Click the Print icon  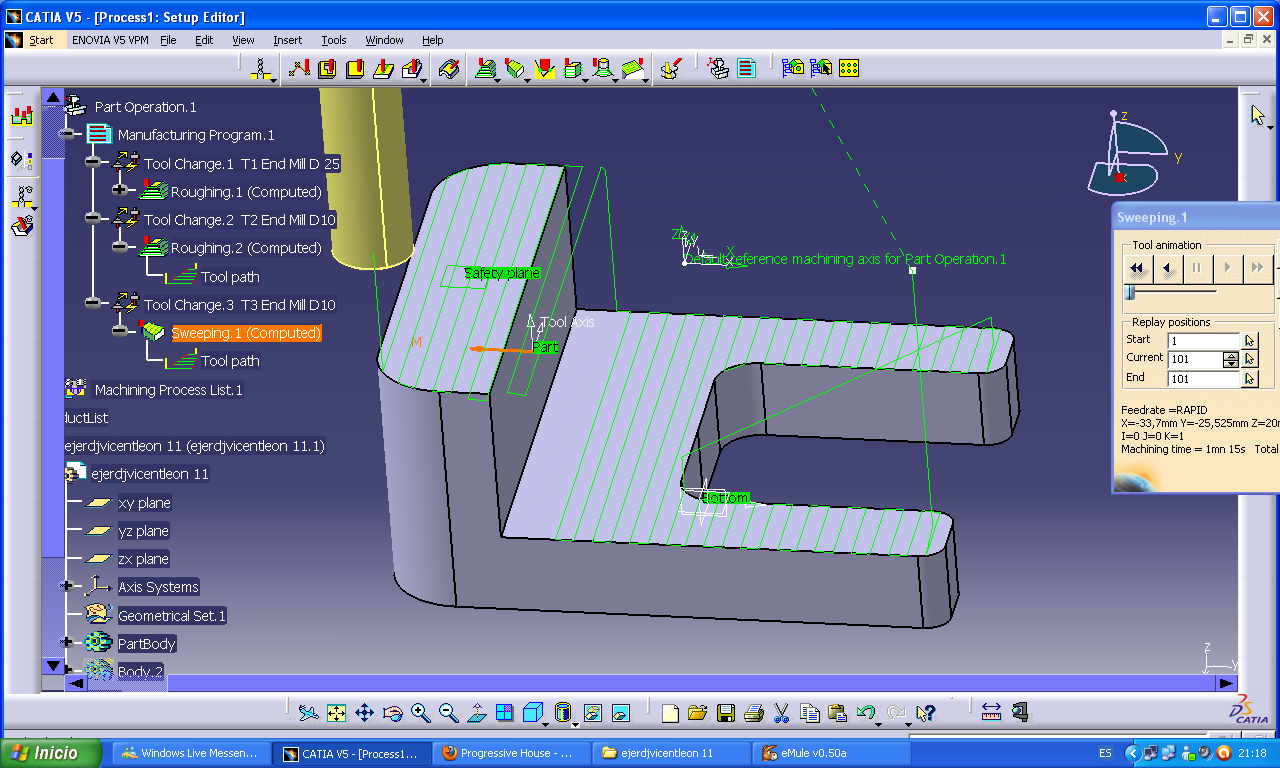coord(754,713)
